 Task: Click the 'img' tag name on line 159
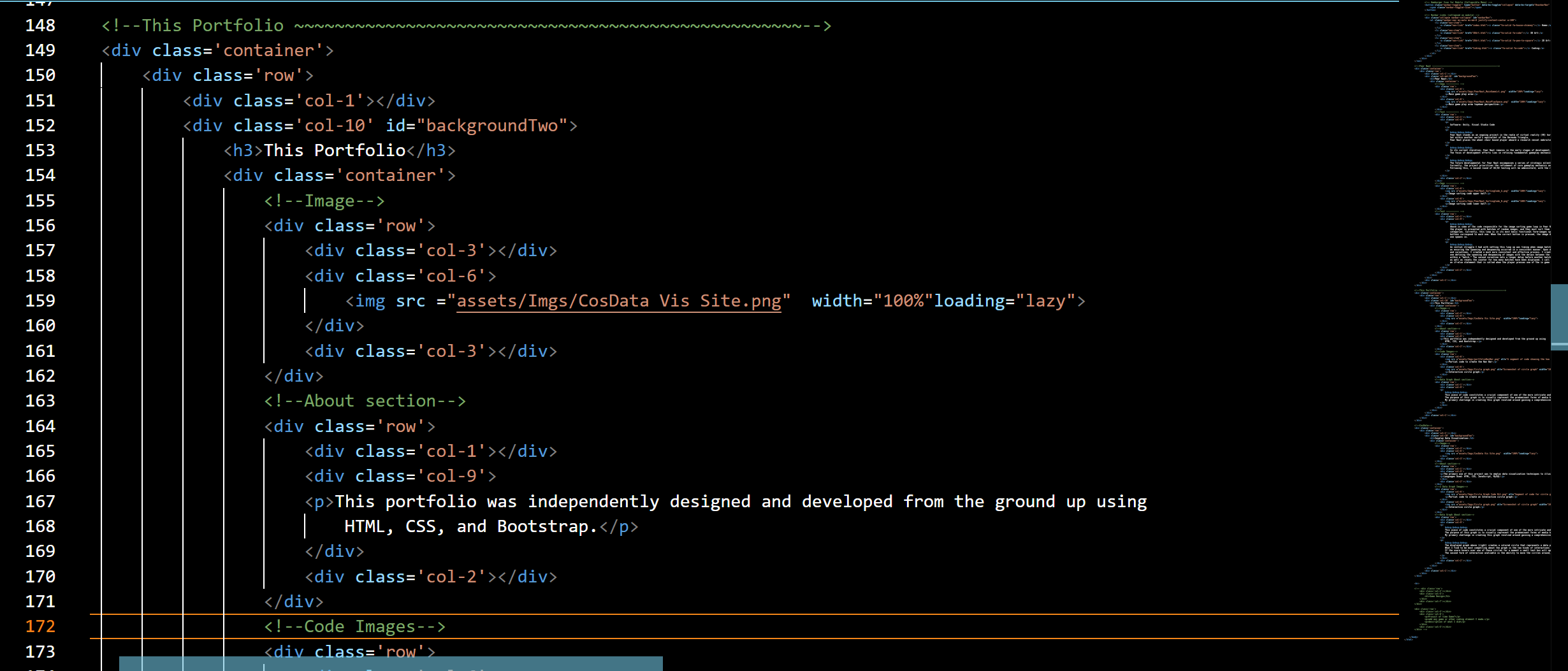coord(370,301)
